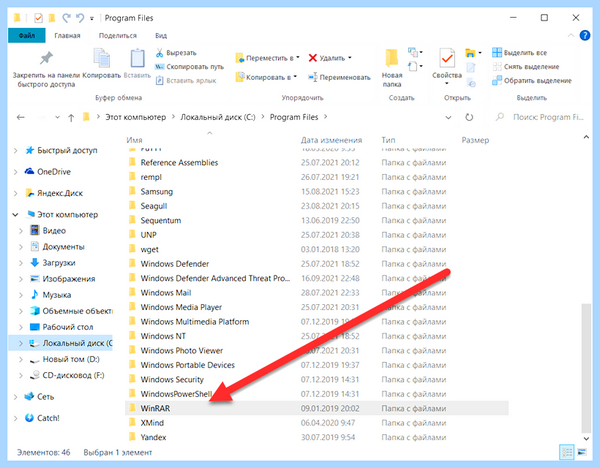Image resolution: width=600 pixels, height=468 pixels.
Task: Open the Файл menu tab
Action: 27,36
